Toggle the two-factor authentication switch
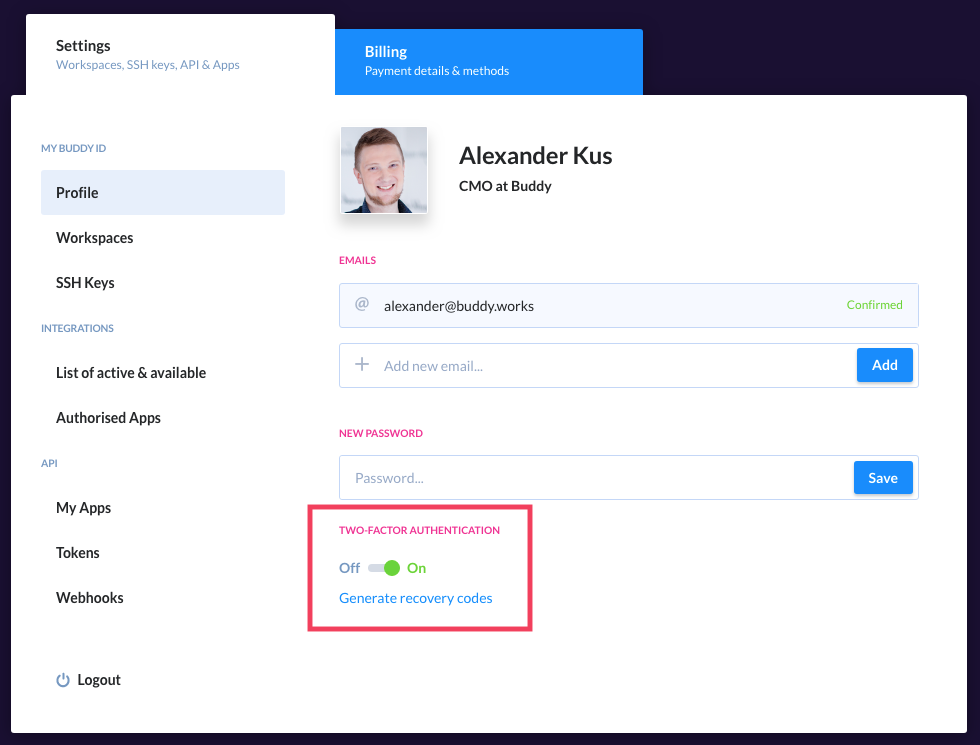 tap(384, 568)
